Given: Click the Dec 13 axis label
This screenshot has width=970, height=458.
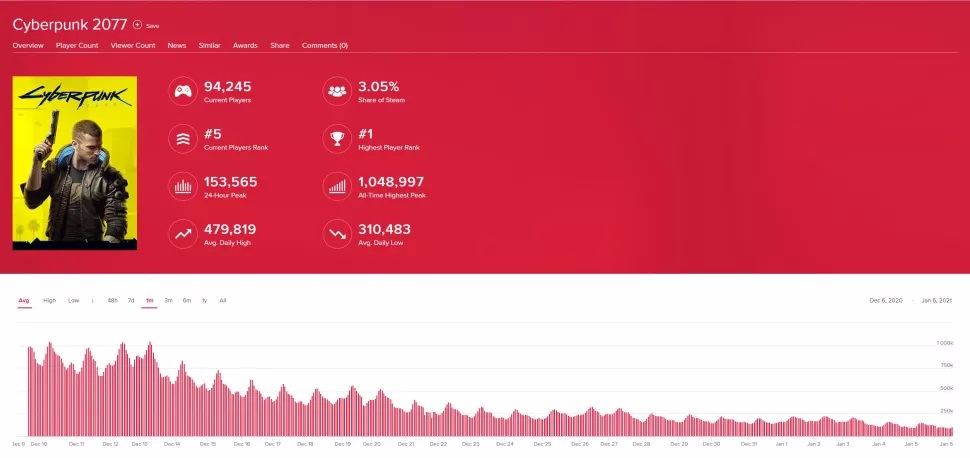Looking at the screenshot, I should [140, 444].
